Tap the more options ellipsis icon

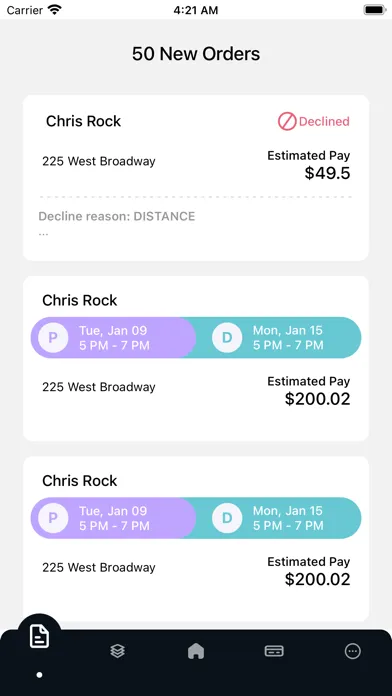(x=353, y=651)
